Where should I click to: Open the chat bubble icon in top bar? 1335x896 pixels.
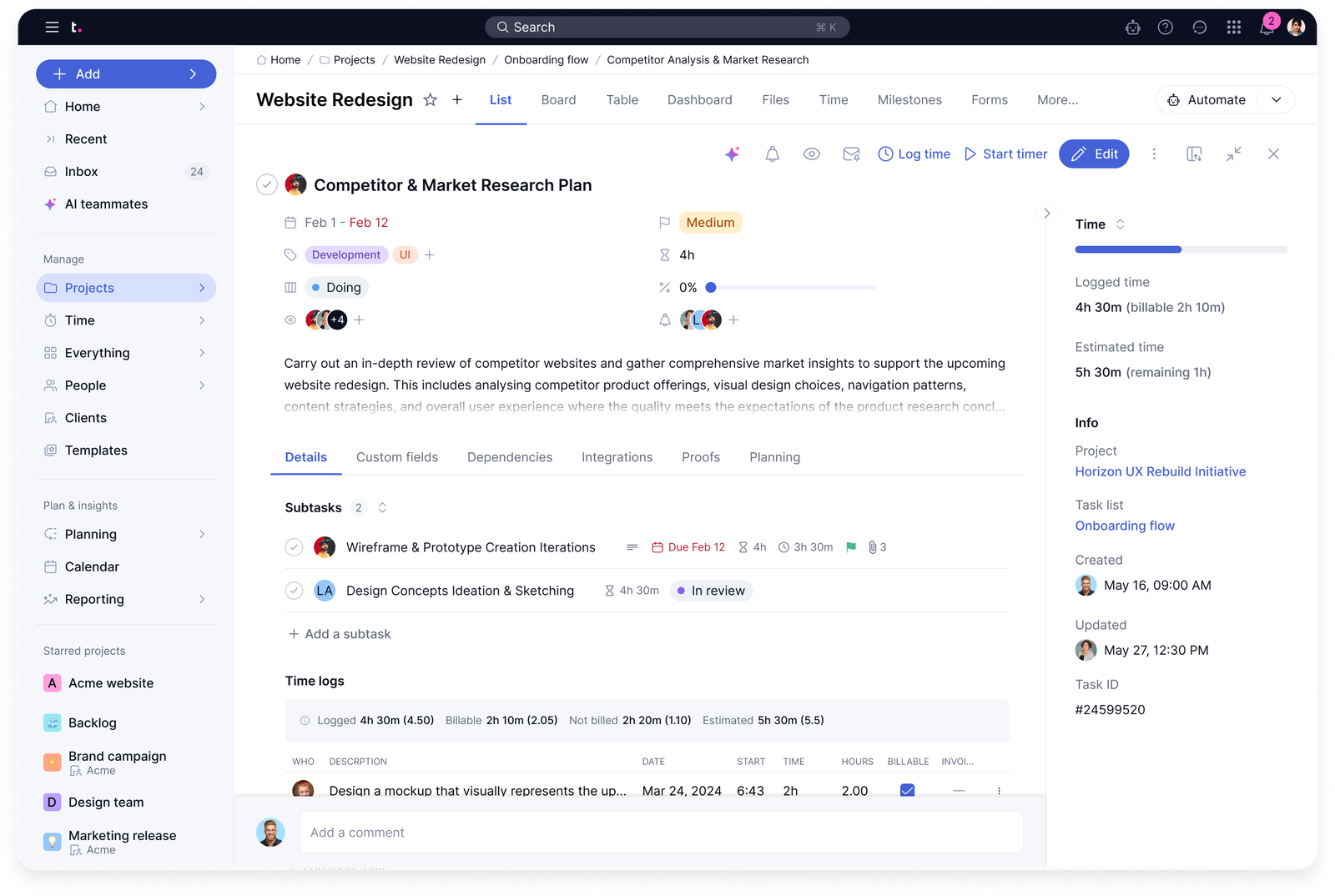pyautogui.click(x=1200, y=28)
